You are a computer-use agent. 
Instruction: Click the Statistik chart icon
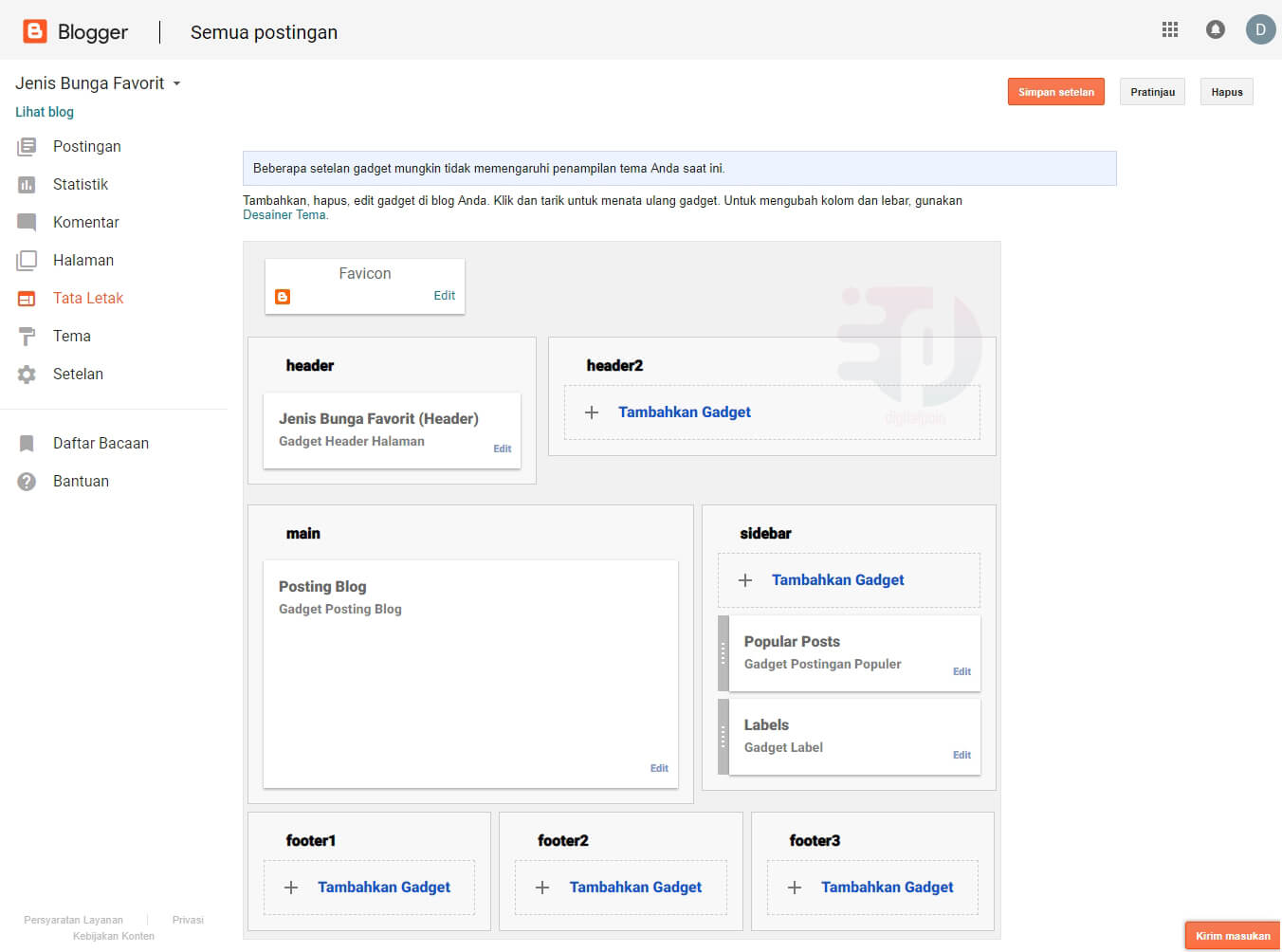click(x=27, y=184)
